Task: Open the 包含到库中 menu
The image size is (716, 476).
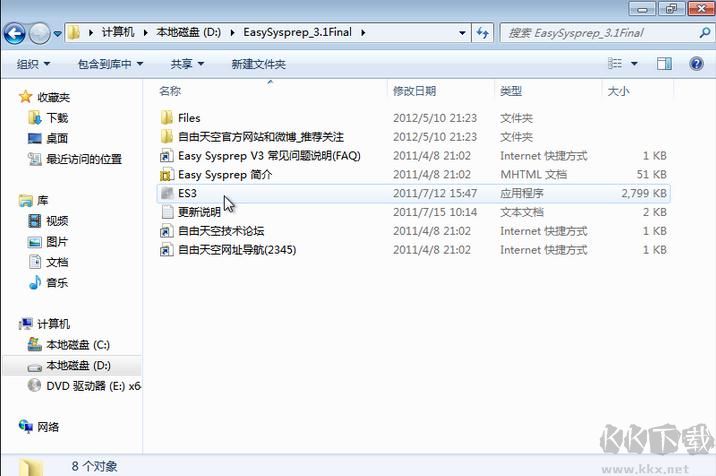Action: click(110, 64)
